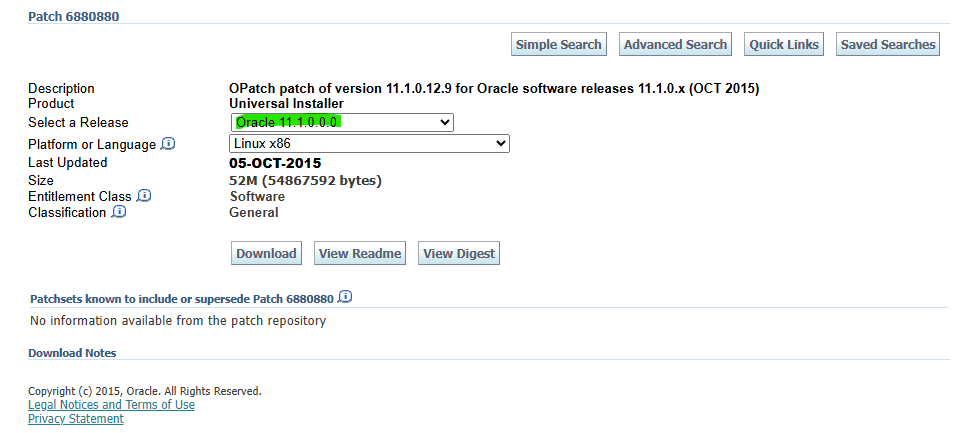Open the Privacy Statement link
Image resolution: width=970 pixels, height=433 pixels.
pos(75,419)
